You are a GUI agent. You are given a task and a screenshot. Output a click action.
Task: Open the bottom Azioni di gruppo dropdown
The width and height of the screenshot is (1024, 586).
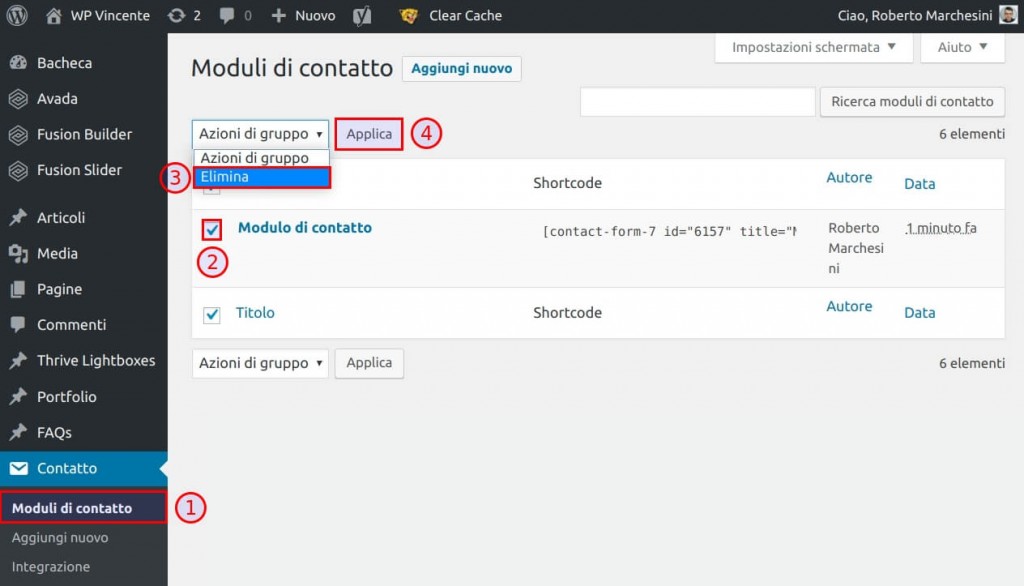point(260,363)
